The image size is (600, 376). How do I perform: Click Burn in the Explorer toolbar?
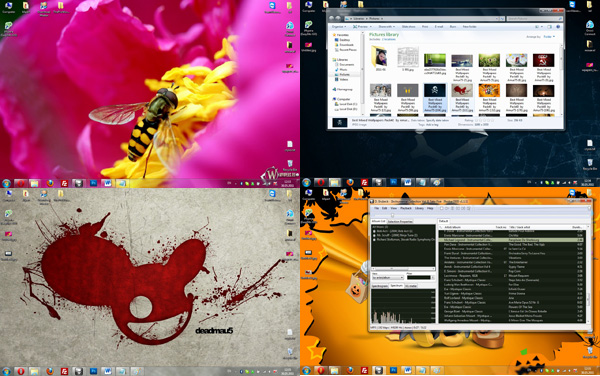453,27
